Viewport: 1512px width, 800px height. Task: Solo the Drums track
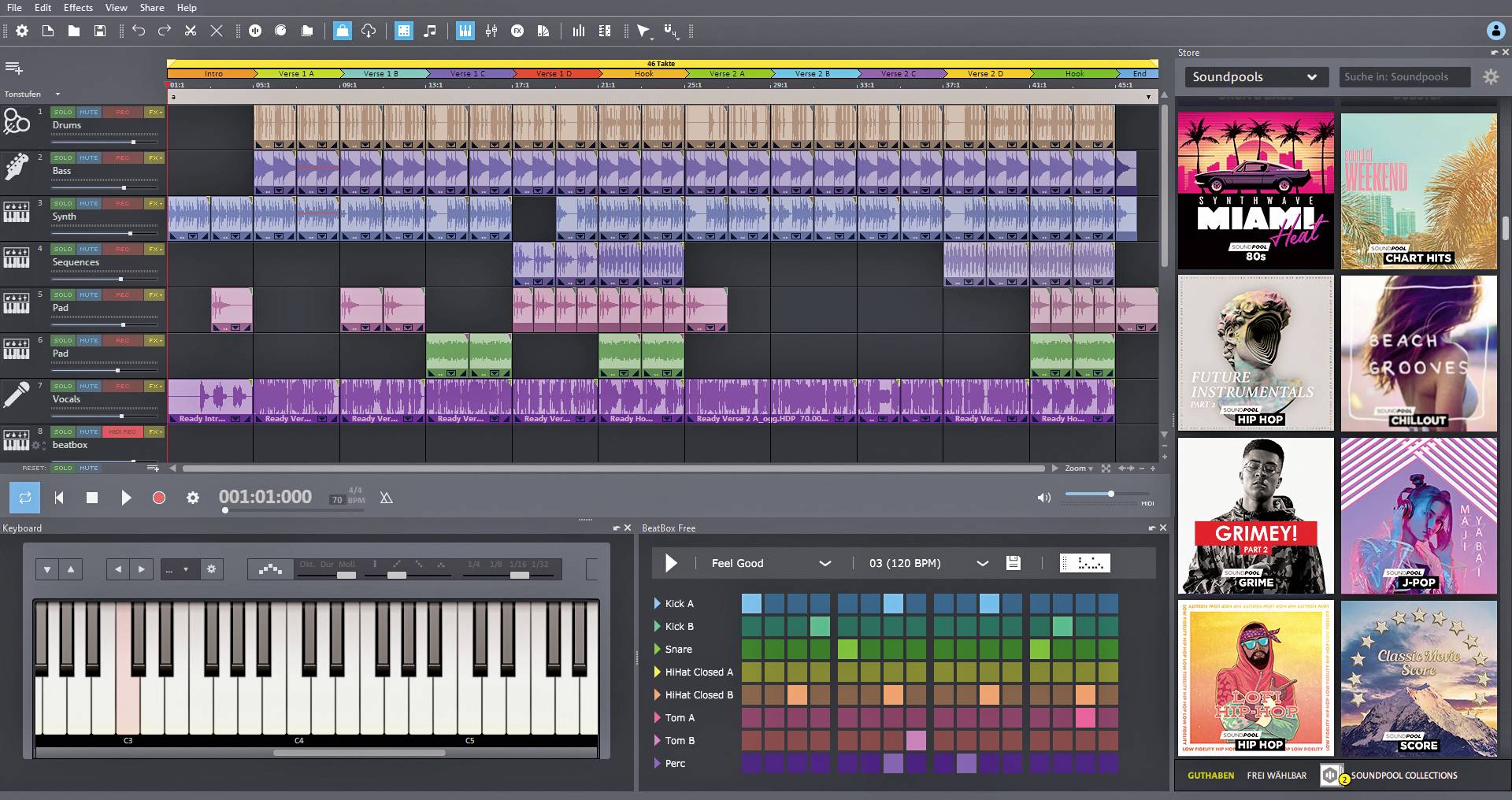(63, 112)
